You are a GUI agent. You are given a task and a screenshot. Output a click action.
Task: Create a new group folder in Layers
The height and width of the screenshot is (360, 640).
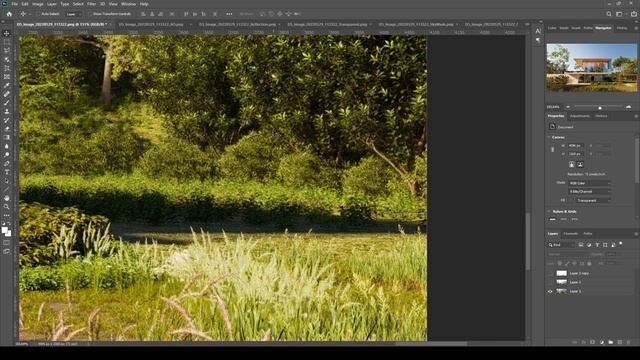click(611, 342)
